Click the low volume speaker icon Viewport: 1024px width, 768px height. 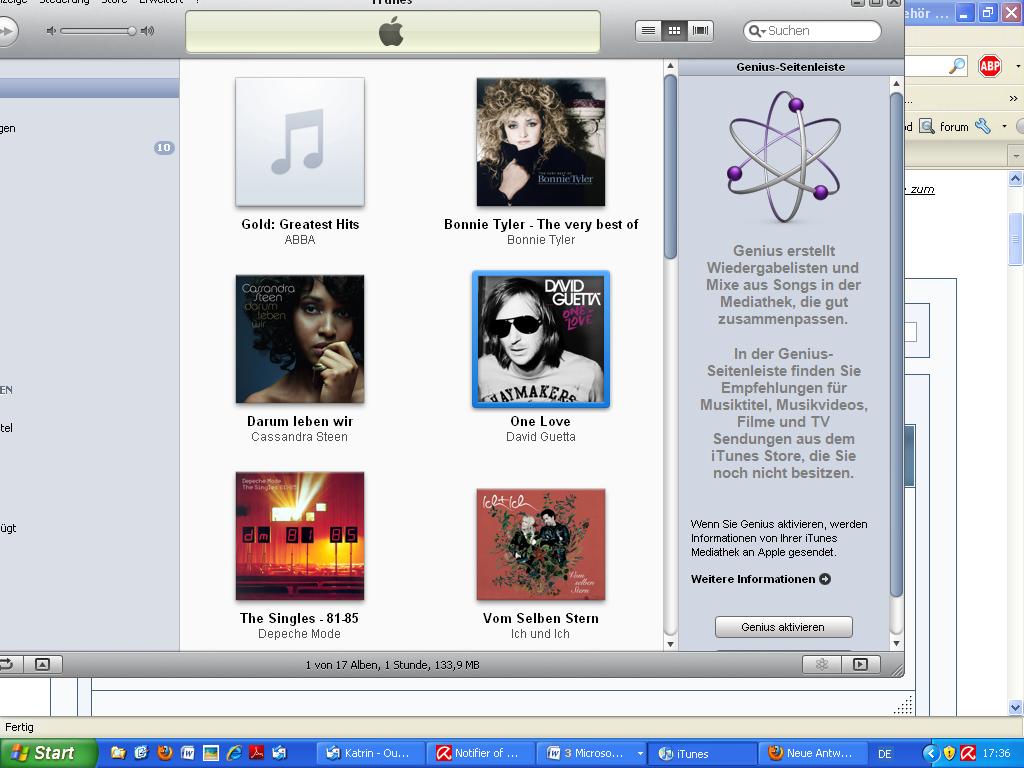(51, 31)
